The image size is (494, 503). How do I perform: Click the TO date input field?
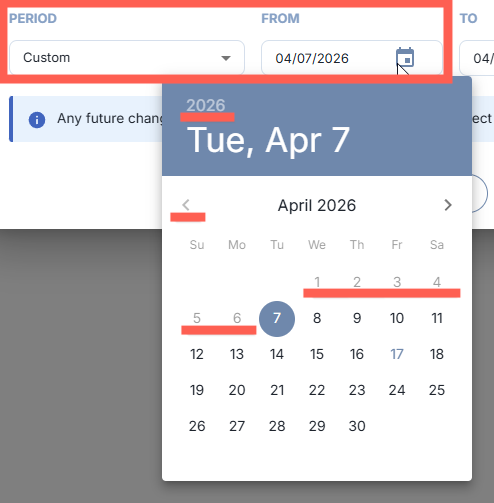click(x=477, y=58)
